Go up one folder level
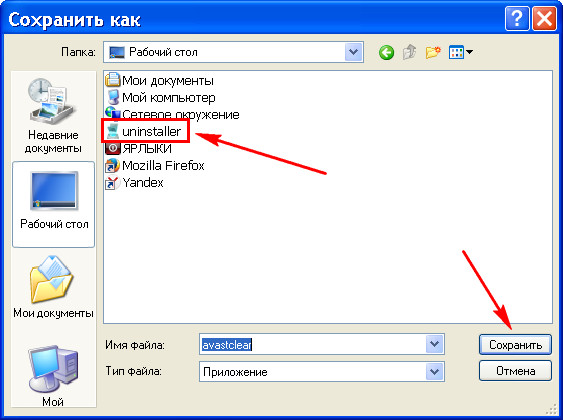Viewport: 563px width, 420px height. (x=410, y=52)
